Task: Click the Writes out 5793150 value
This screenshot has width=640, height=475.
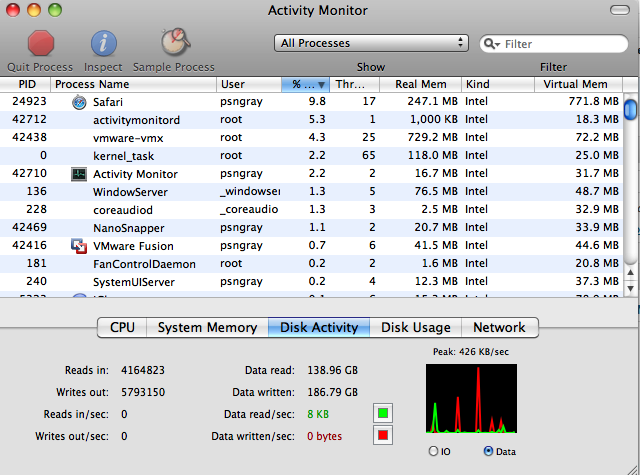Action: (x=143, y=393)
